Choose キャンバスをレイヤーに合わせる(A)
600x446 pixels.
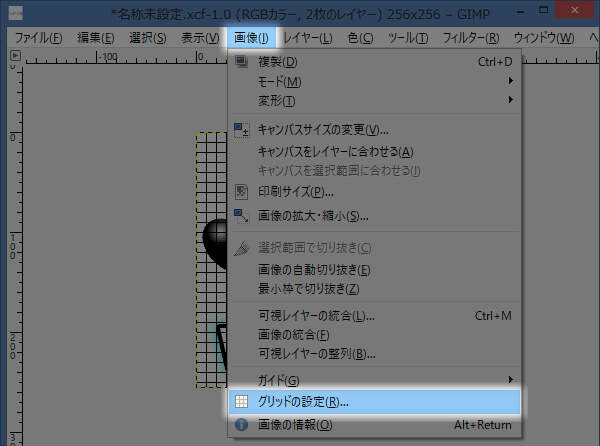[374, 151]
